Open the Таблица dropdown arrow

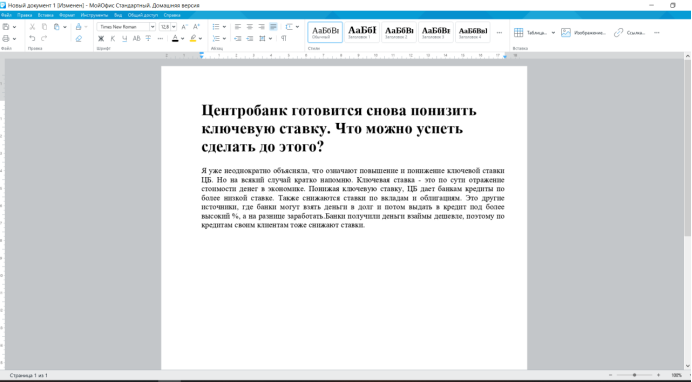point(553,33)
